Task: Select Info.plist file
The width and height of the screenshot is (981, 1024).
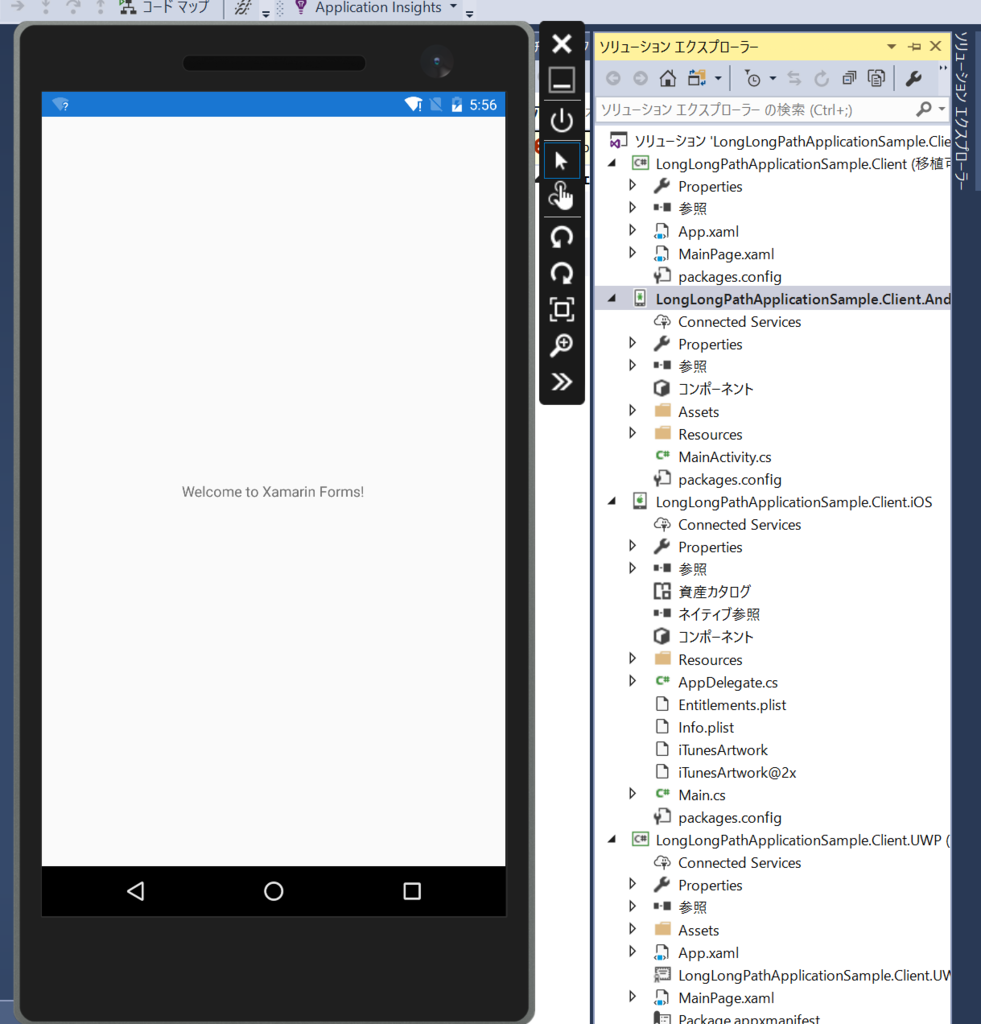Action: pyautogui.click(x=705, y=727)
